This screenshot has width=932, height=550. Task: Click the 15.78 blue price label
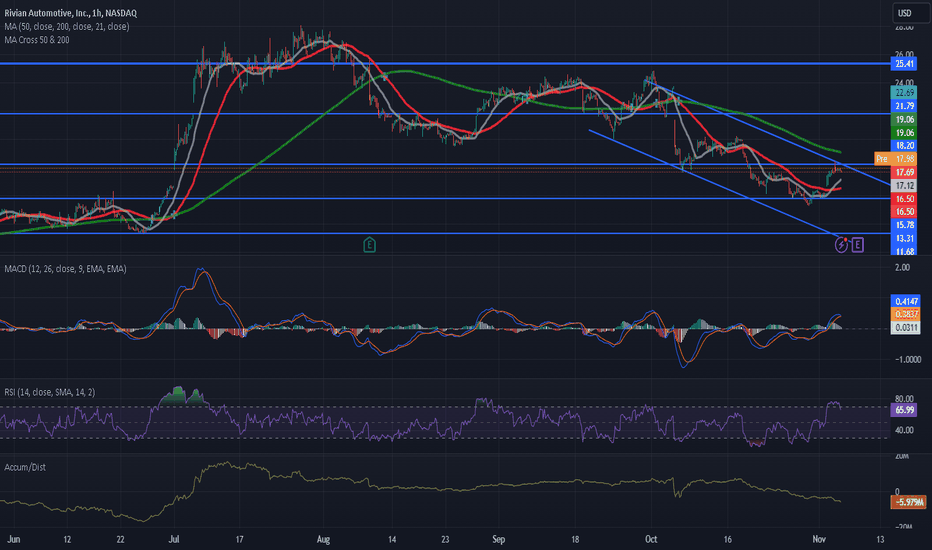[x=904, y=225]
